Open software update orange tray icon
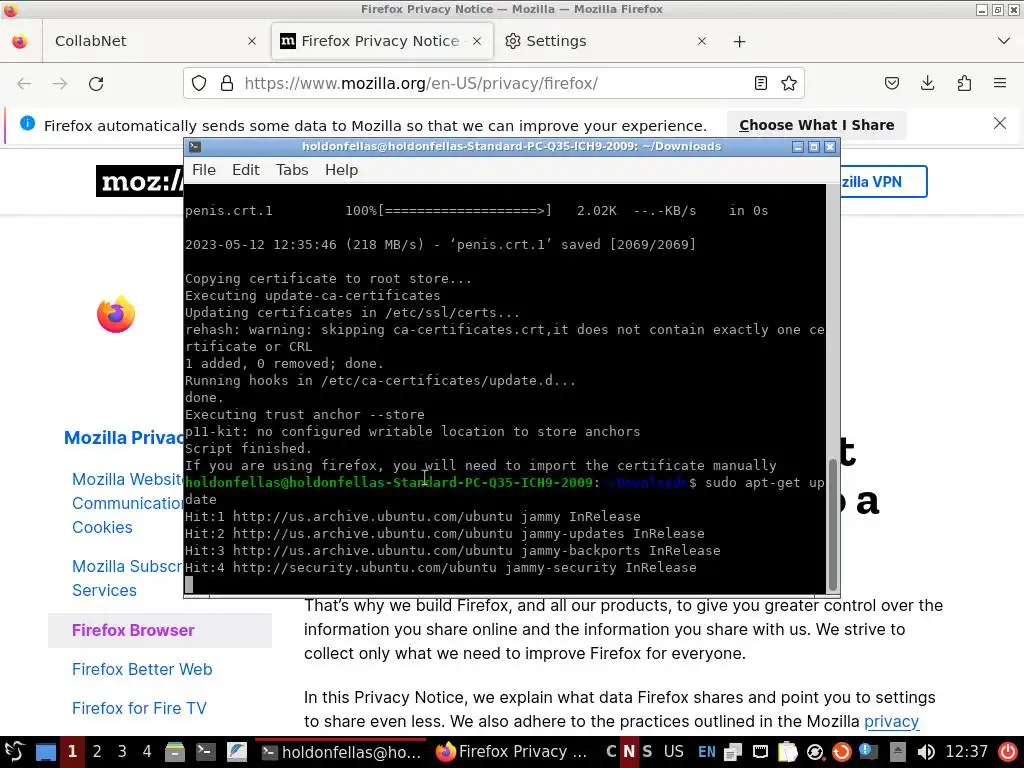The image size is (1024, 768). (842, 752)
